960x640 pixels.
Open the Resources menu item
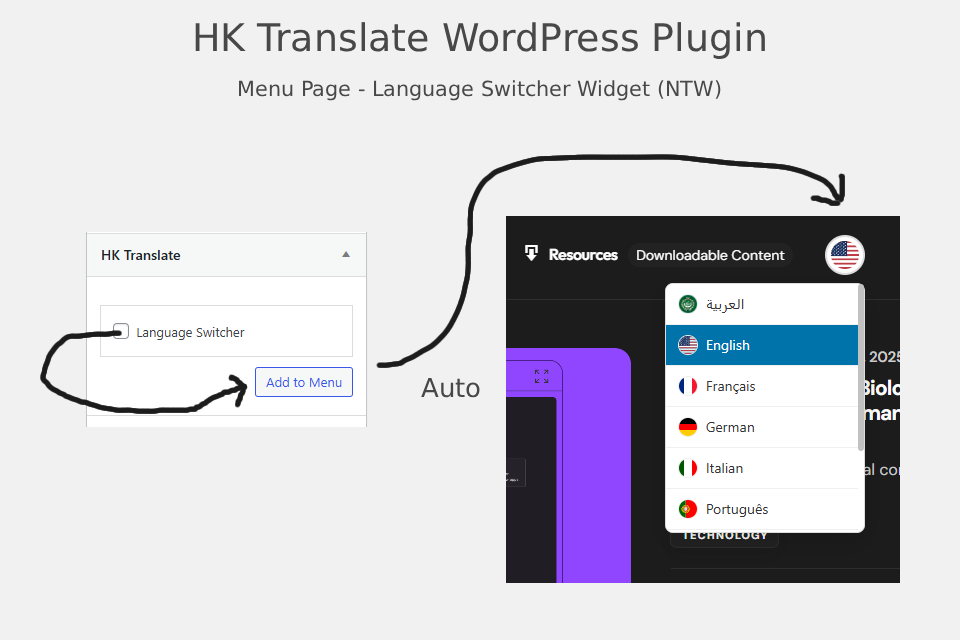583,255
